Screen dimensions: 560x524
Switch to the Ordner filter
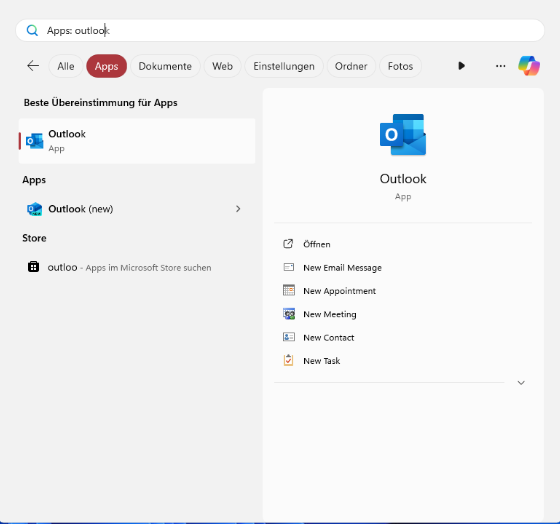click(351, 66)
